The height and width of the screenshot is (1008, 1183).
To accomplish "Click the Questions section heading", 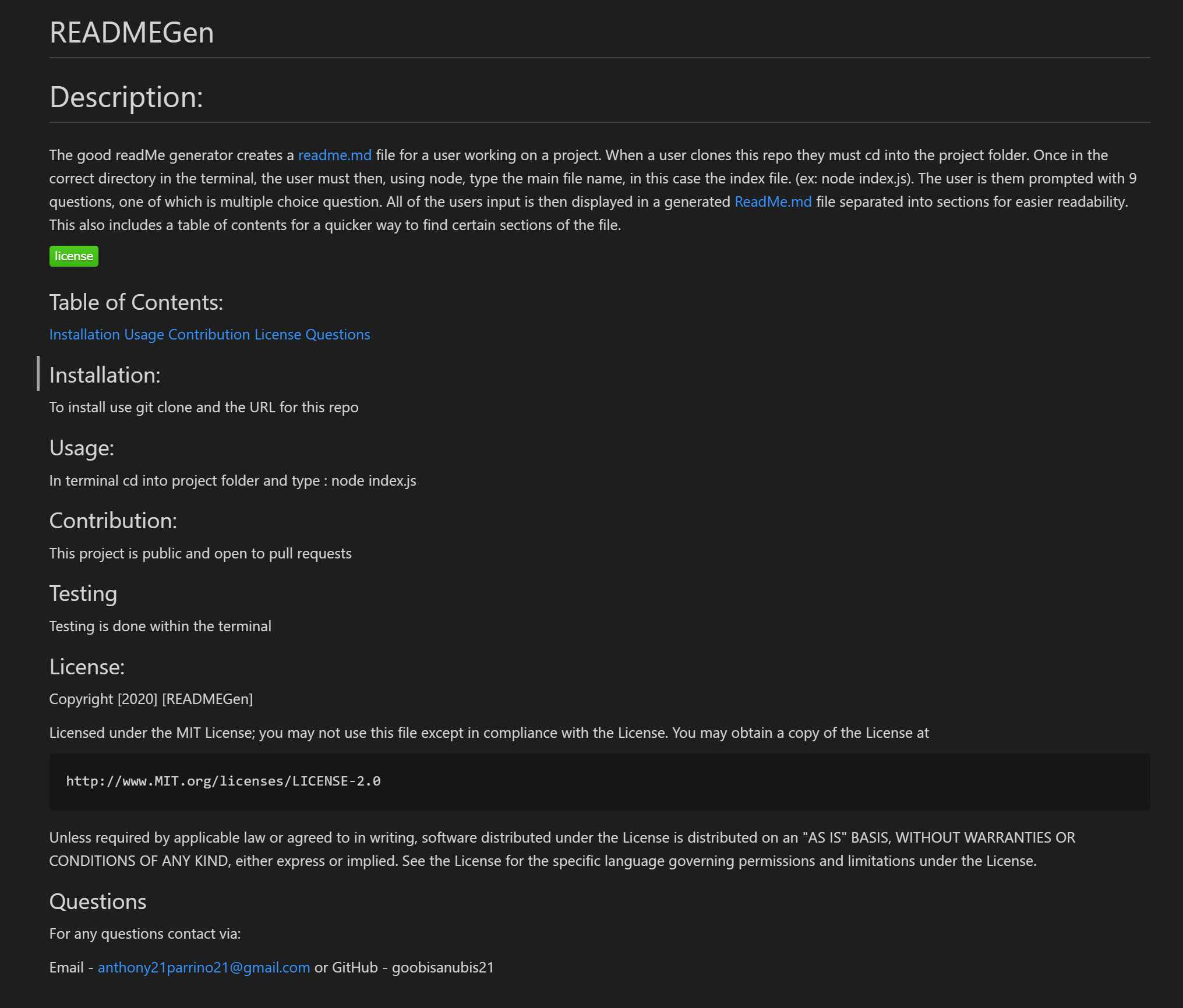I will [x=98, y=901].
